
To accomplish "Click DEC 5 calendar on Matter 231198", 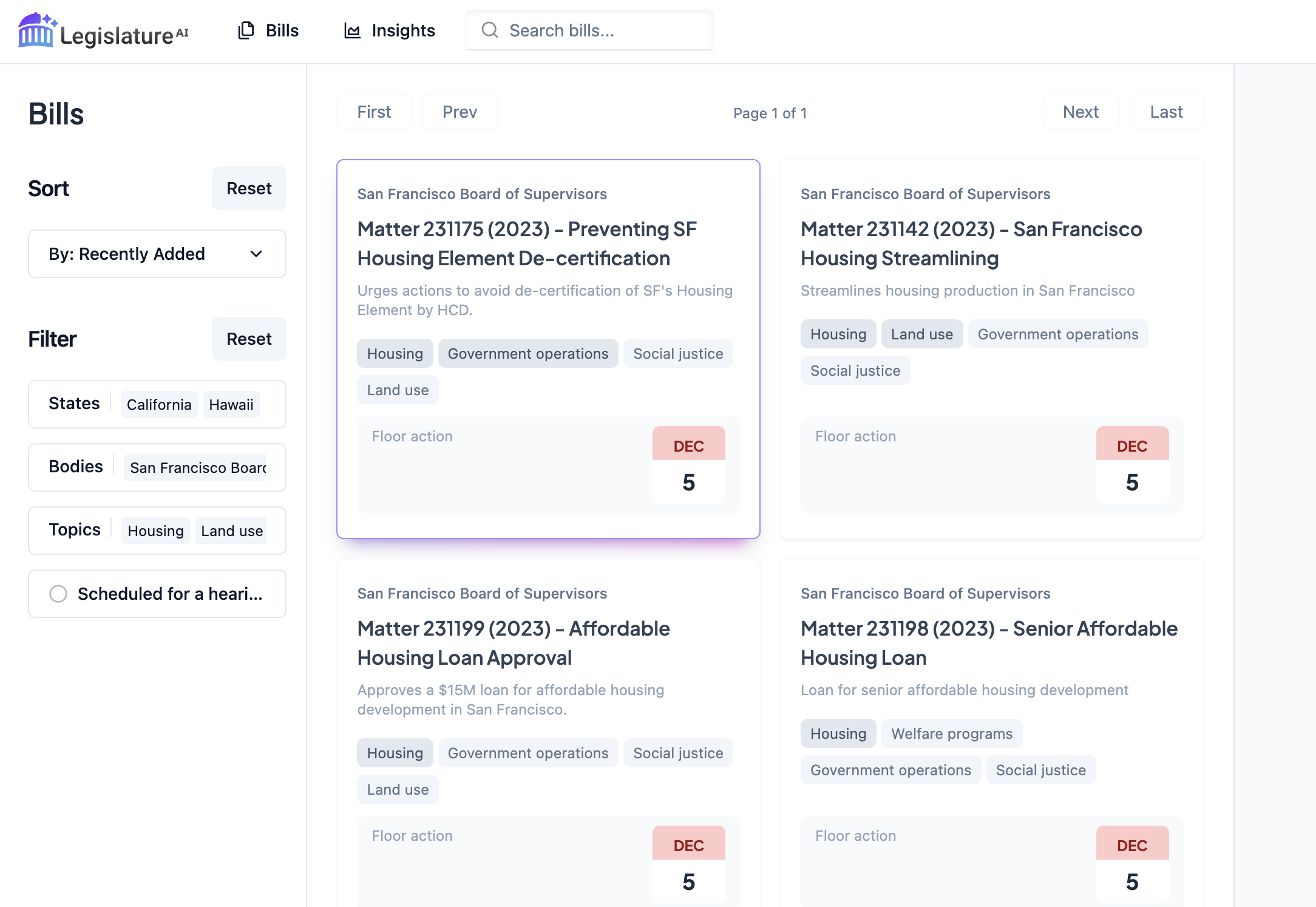I will pos(1131,865).
